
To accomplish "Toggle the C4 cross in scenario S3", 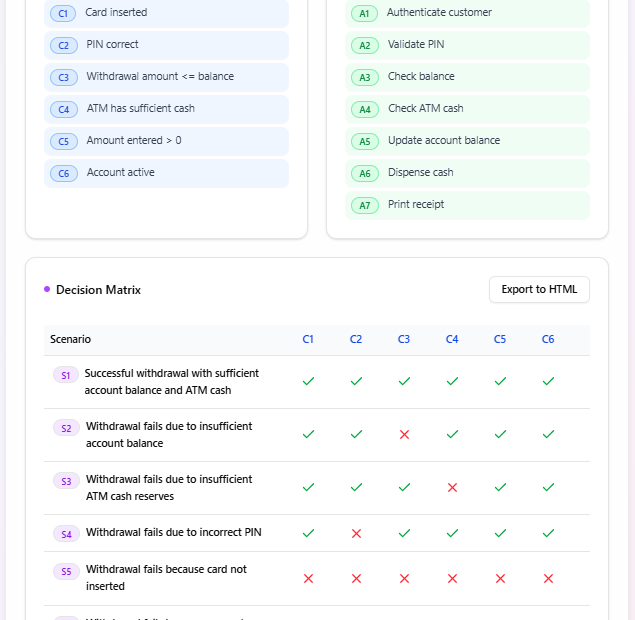I will (452, 487).
